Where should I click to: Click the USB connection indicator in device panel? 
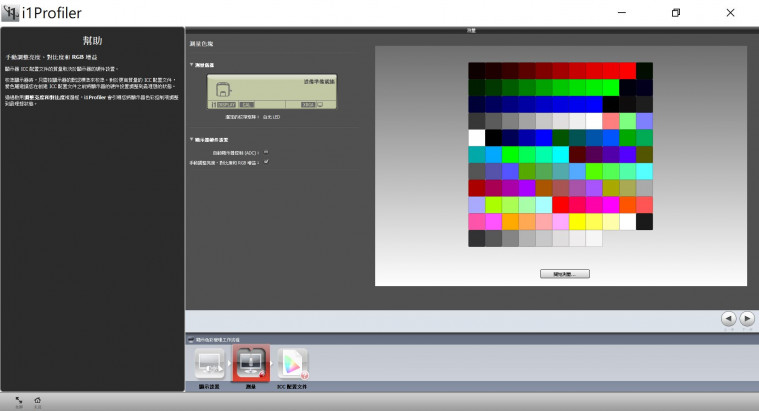click(247, 103)
